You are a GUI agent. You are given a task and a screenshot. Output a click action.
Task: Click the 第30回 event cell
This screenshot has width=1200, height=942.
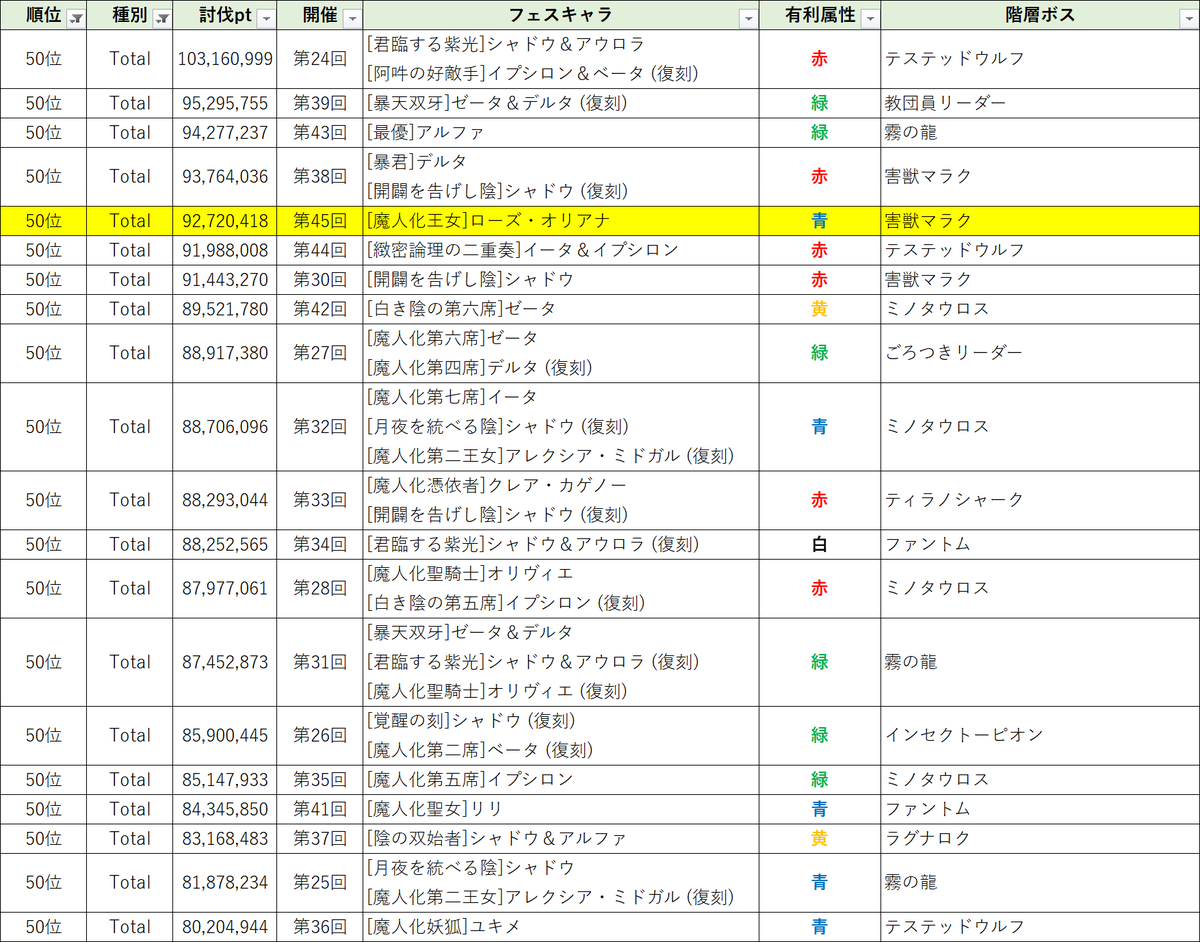coord(320,279)
